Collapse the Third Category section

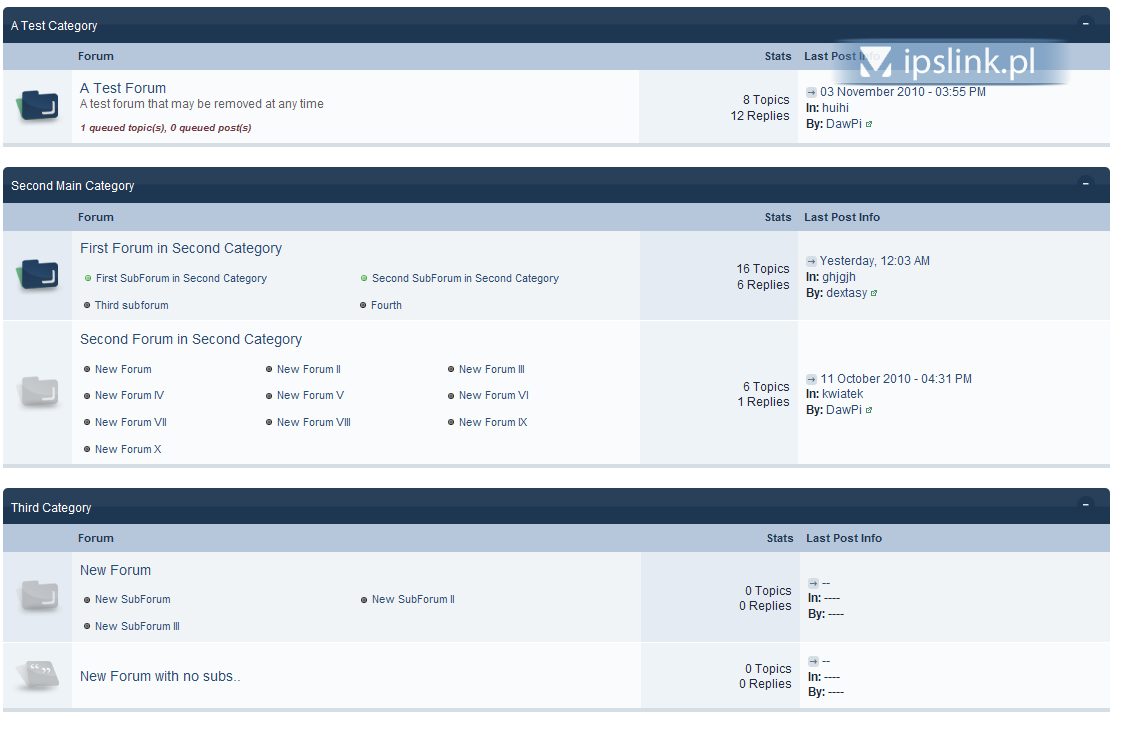pyautogui.click(x=1086, y=505)
